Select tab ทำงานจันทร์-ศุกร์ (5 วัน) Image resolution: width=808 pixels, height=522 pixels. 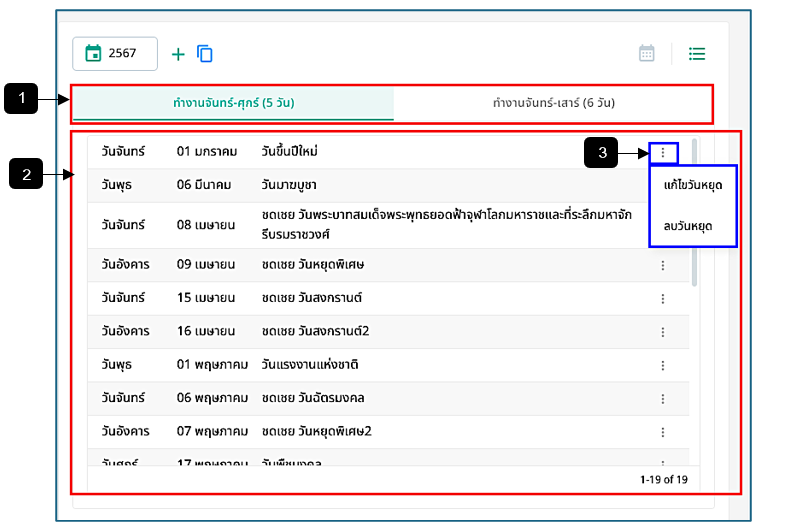click(233, 103)
